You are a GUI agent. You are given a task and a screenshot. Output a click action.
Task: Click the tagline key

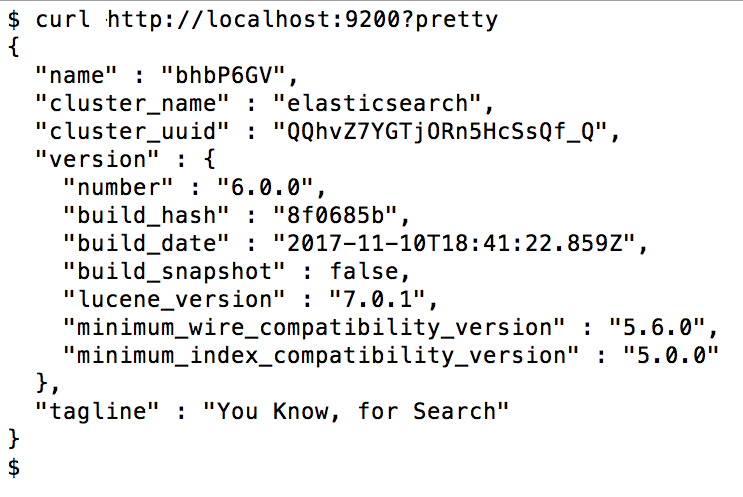97,411
